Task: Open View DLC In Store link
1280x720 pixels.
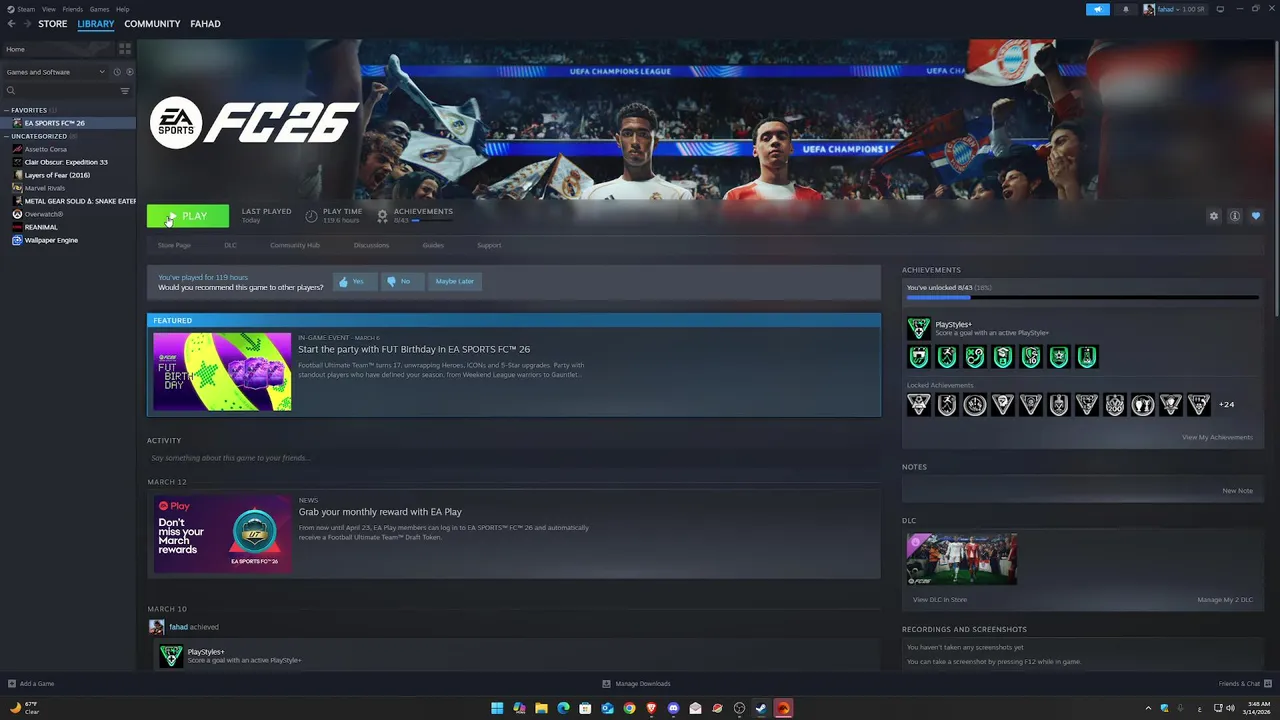Action: 940,600
